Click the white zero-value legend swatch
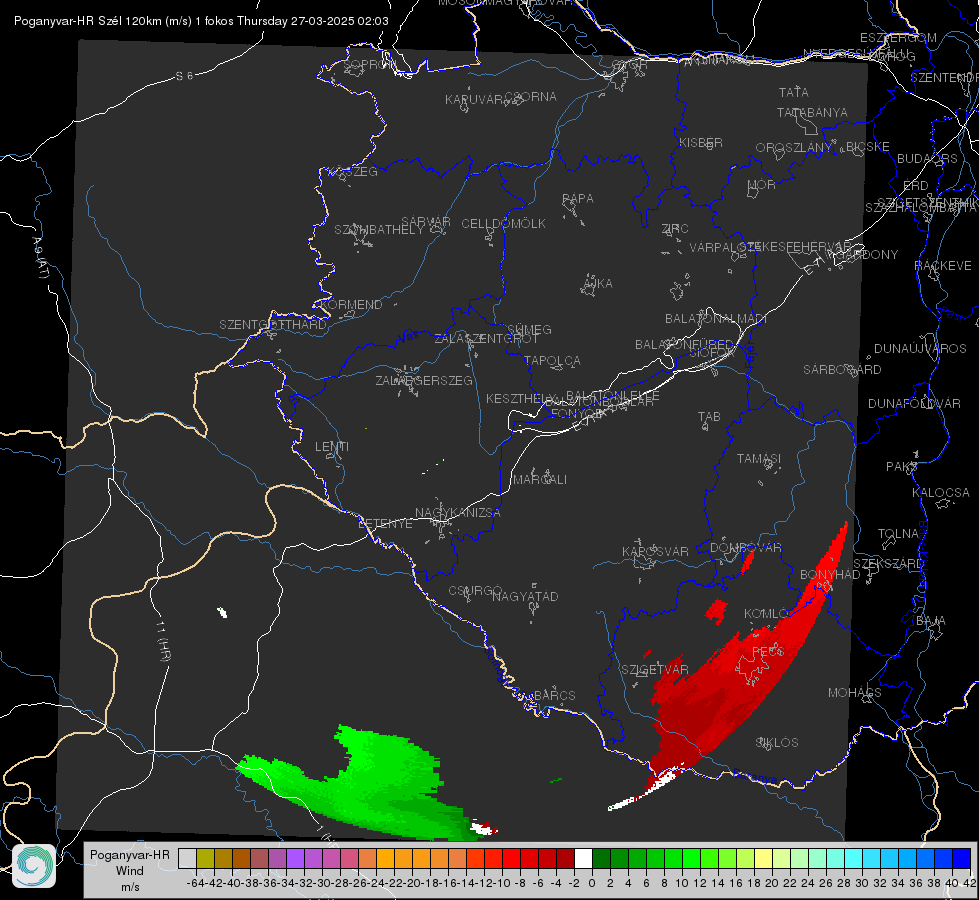 point(583,859)
